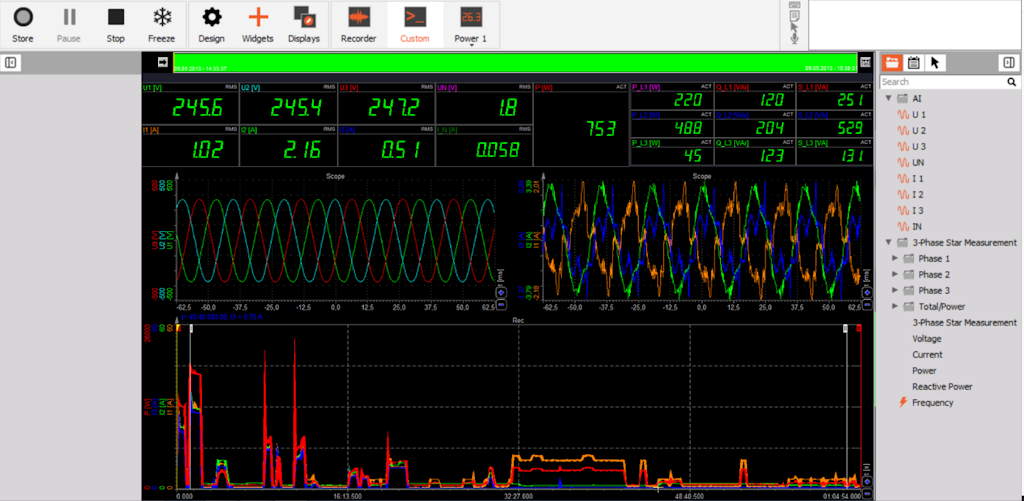Screen dimensions: 1024x501
Task: Click the recorder graph zoom icon
Action: [x=867, y=481]
